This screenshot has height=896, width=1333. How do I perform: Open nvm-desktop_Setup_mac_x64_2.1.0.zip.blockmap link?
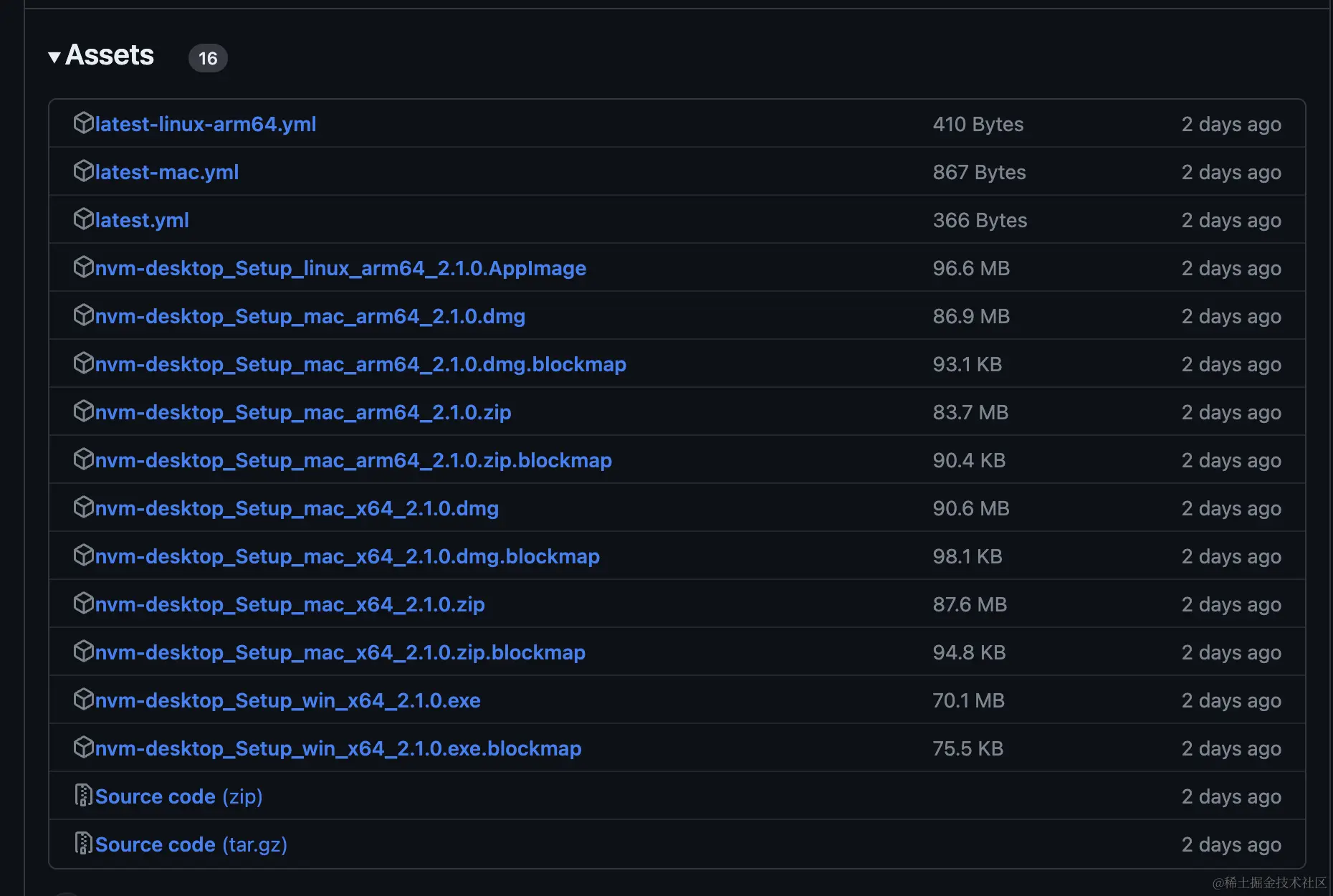click(x=340, y=652)
